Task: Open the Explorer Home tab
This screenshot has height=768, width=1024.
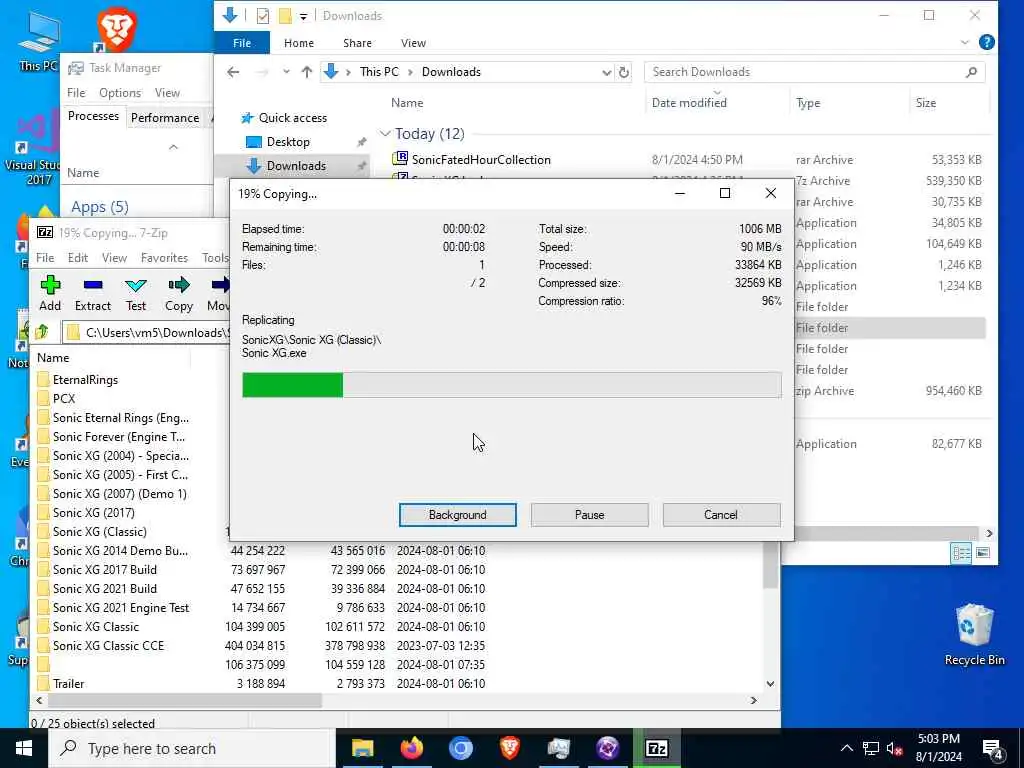Action: (x=298, y=43)
